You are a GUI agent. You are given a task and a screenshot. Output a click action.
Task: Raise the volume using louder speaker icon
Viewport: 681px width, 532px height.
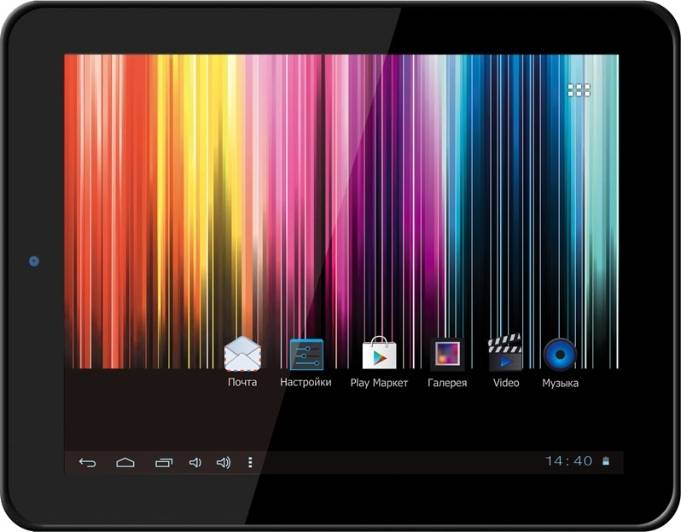[x=224, y=463]
